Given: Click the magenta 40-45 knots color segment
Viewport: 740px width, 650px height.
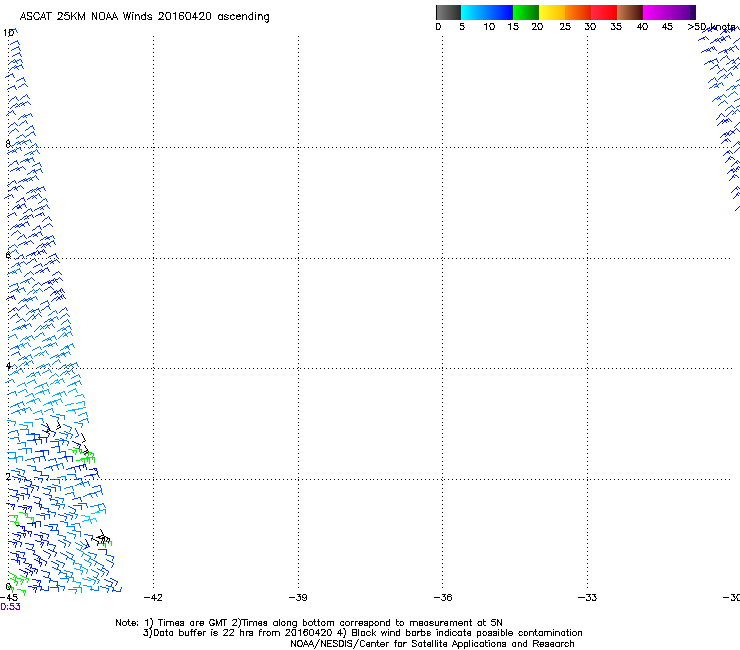Looking at the screenshot, I should click(x=656, y=12).
